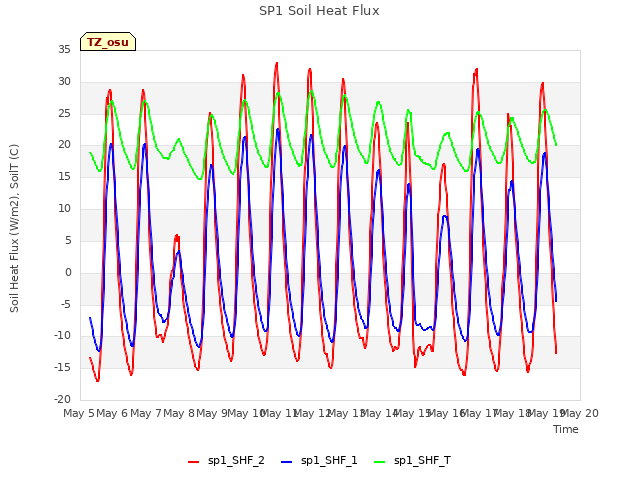Screen dimensions: 640x480
Task: Click y-axis tick value -5
Action: click(66, 304)
